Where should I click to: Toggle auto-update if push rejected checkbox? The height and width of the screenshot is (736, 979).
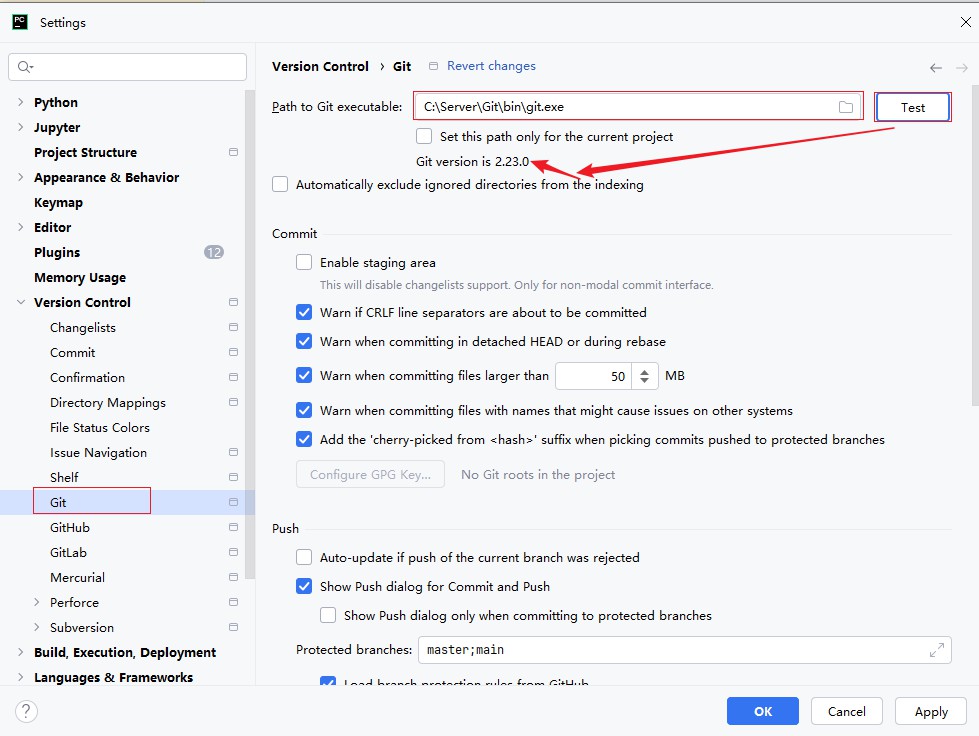(x=304, y=557)
